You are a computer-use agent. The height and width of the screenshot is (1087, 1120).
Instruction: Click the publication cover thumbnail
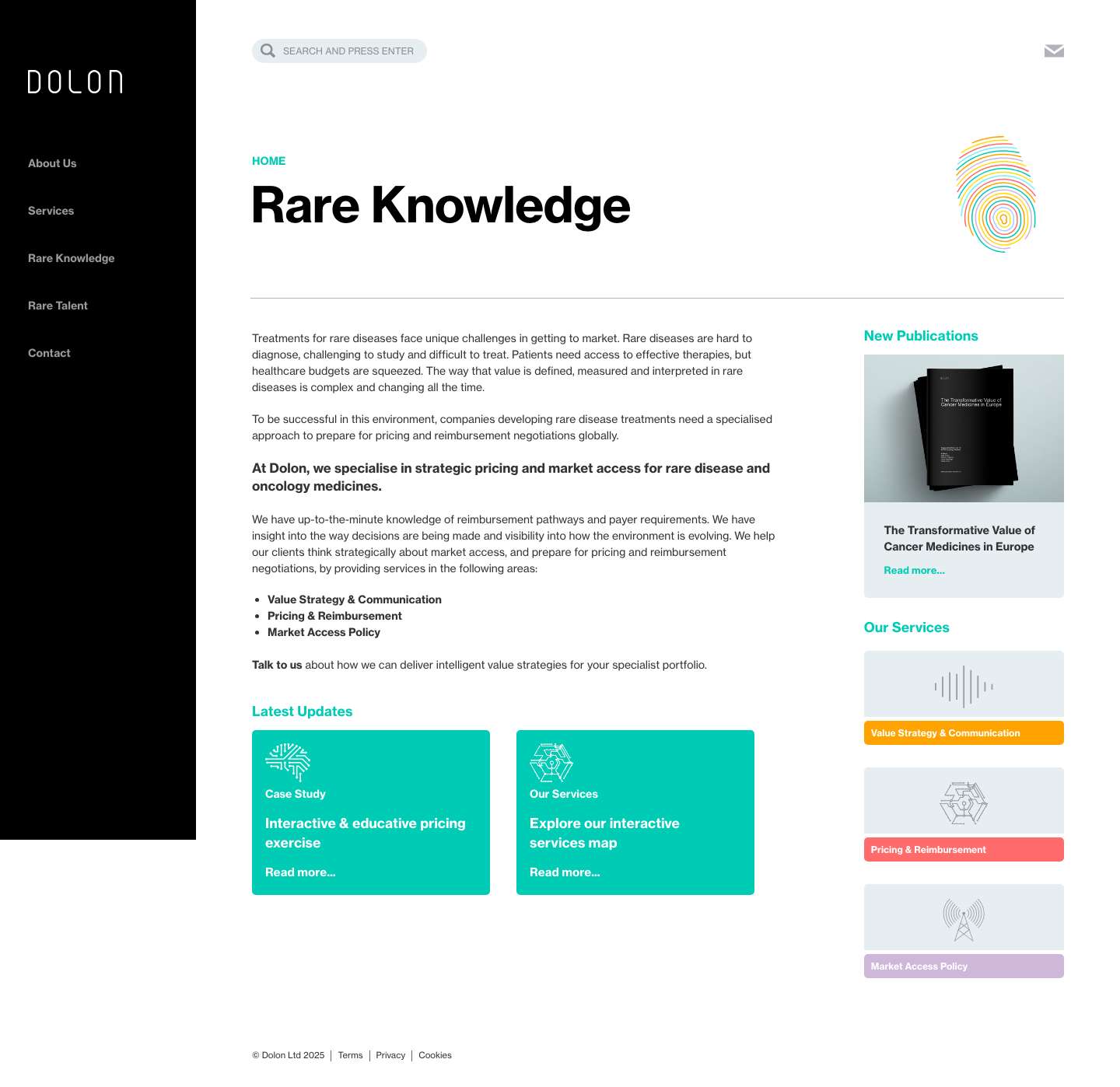[x=963, y=428]
